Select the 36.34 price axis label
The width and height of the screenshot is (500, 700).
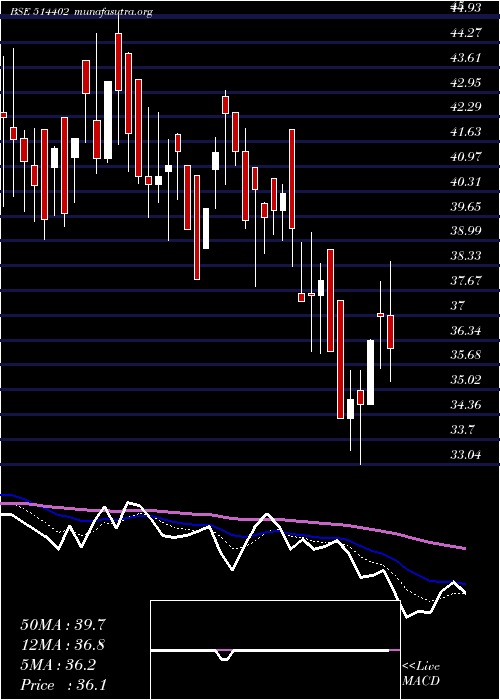(467, 331)
